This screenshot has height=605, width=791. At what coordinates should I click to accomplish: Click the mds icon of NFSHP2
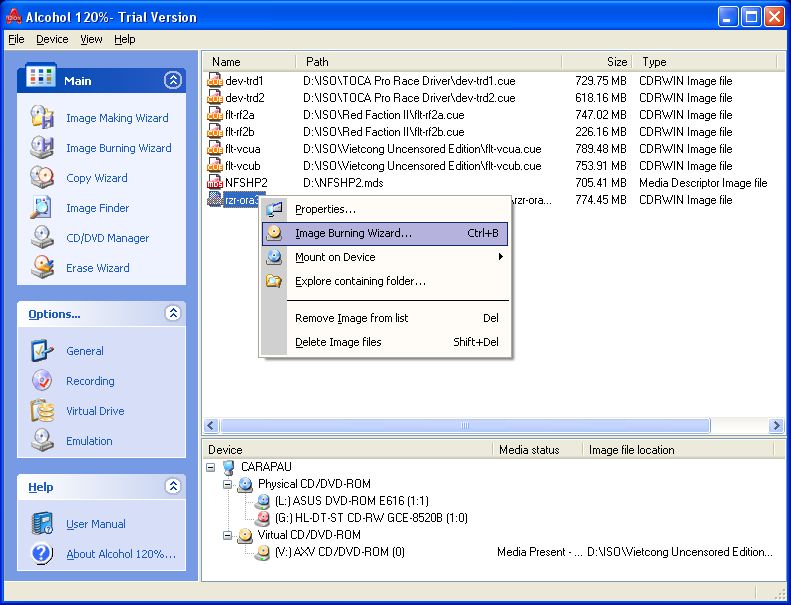215,183
